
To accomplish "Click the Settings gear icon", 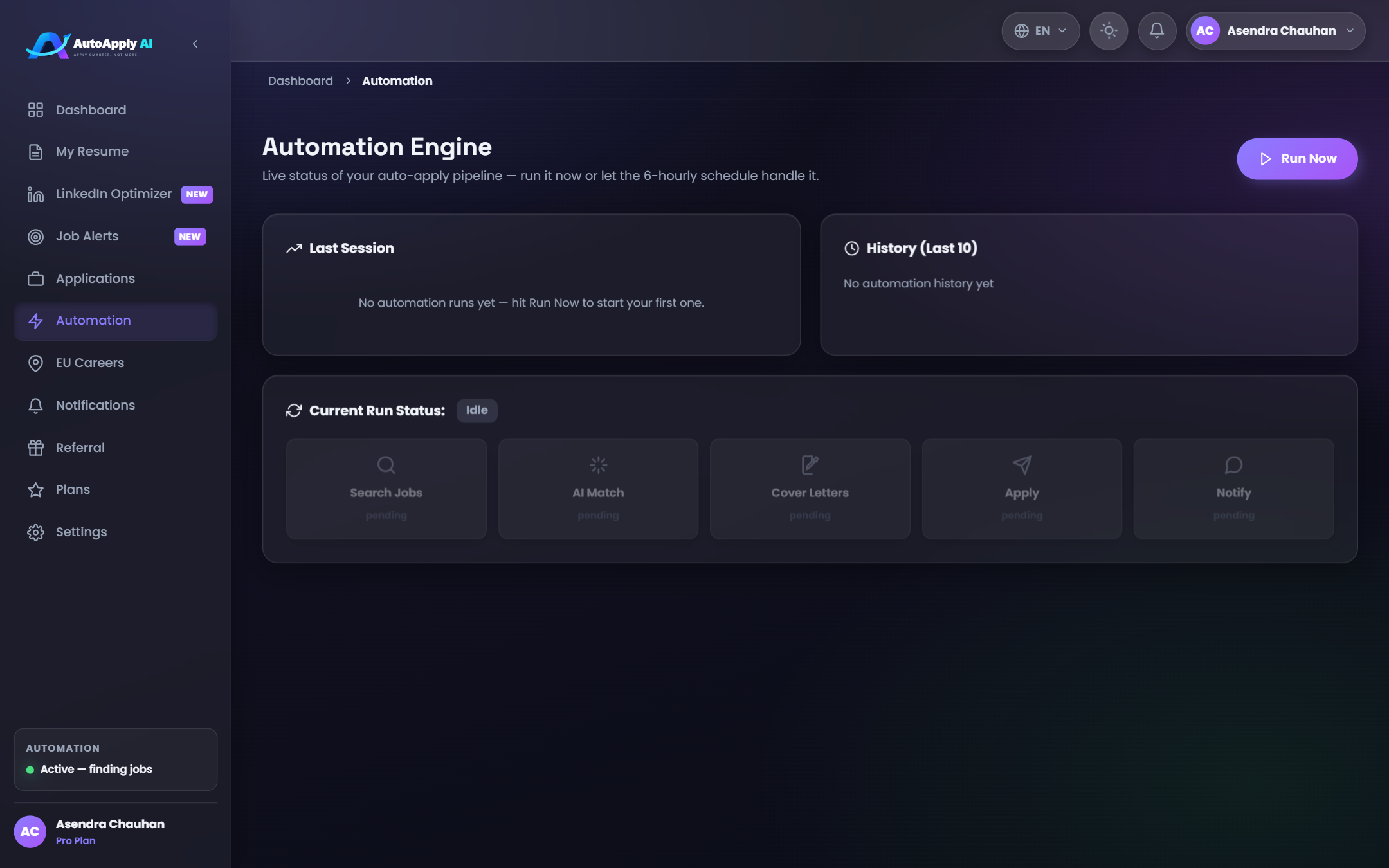I will 35,532.
